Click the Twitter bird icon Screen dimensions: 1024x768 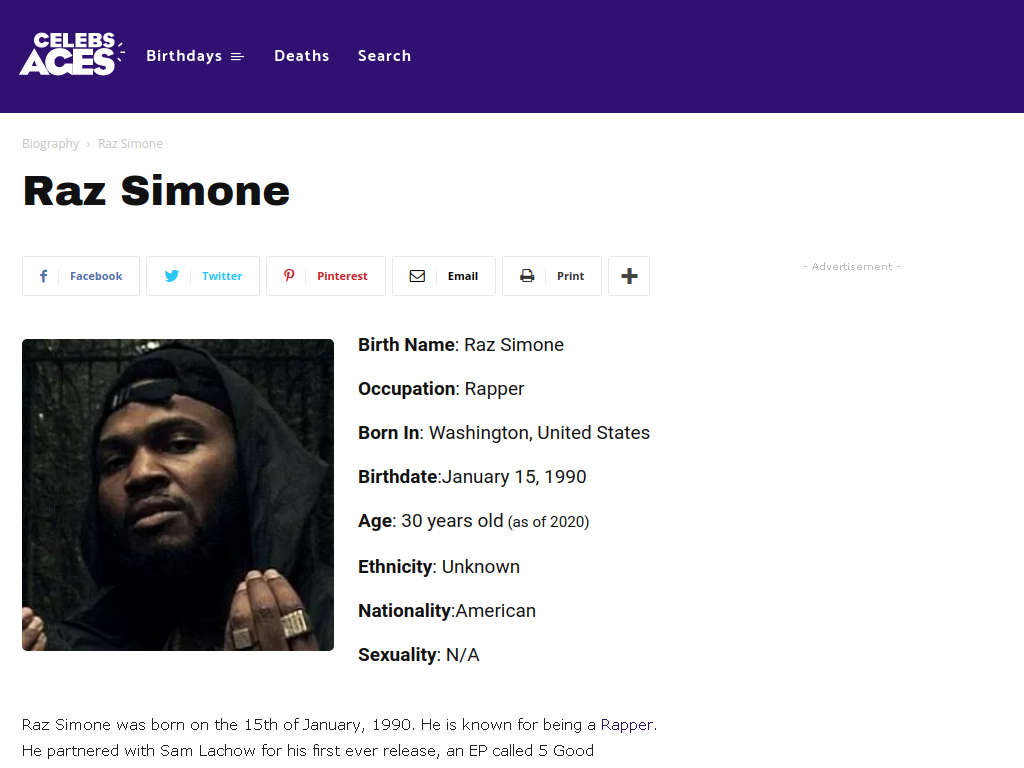172,276
